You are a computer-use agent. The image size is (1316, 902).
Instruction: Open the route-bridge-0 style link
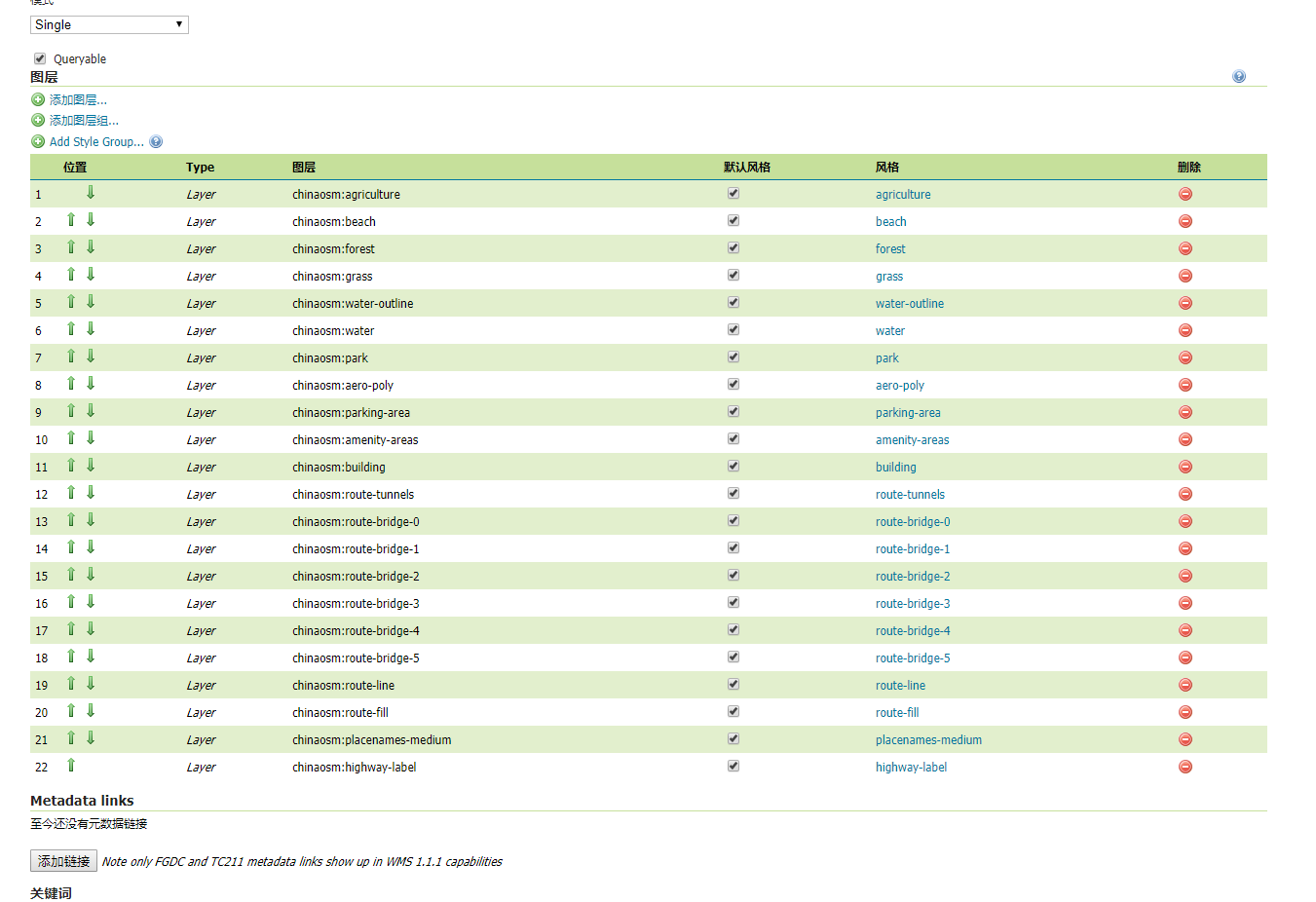click(x=913, y=521)
